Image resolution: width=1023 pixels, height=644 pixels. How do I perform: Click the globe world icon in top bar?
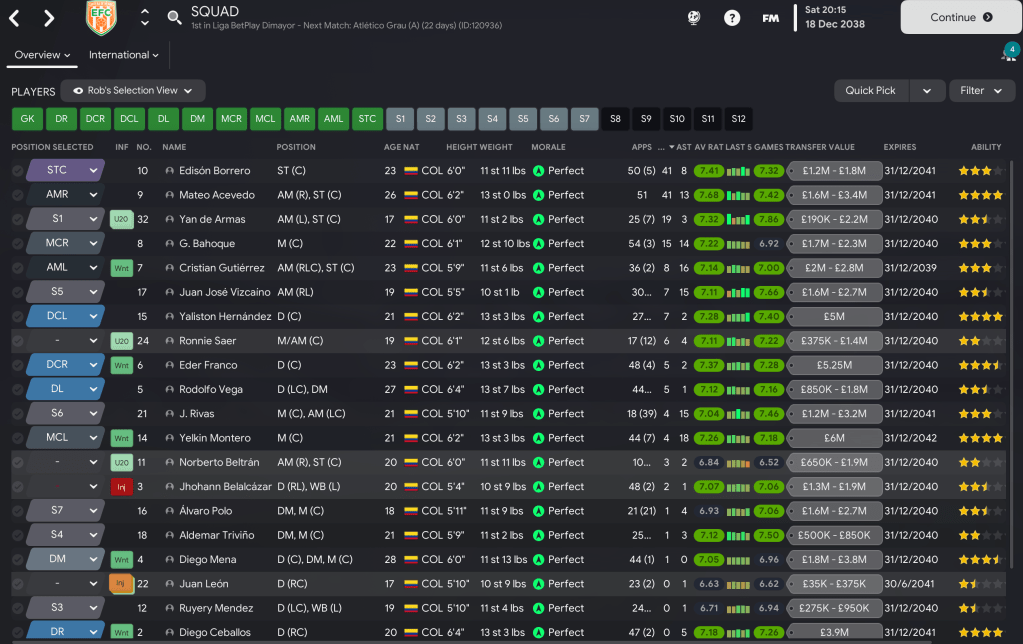point(694,17)
